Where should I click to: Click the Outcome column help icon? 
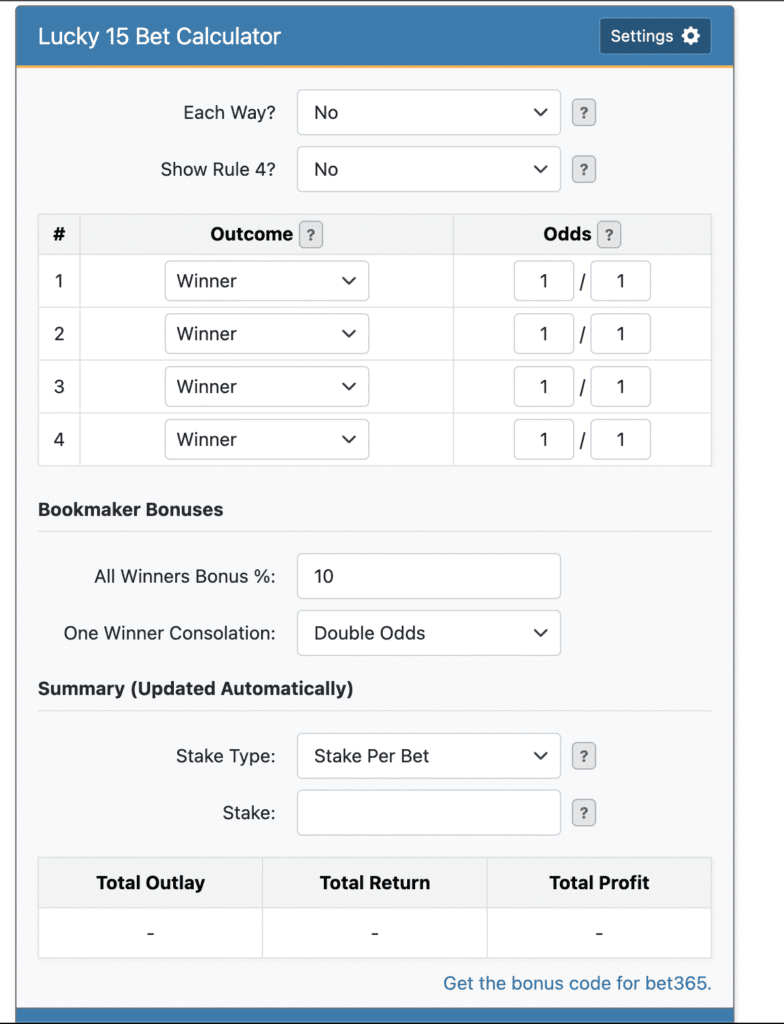(311, 235)
